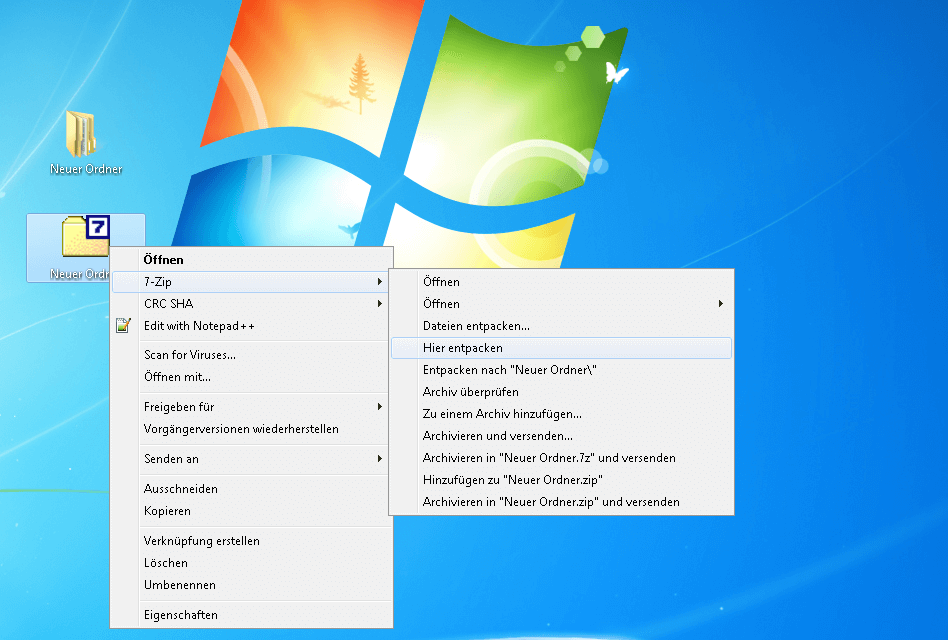The width and height of the screenshot is (948, 640).
Task: Choose Vorgängerversionen wiederherstellen
Action: 241,429
